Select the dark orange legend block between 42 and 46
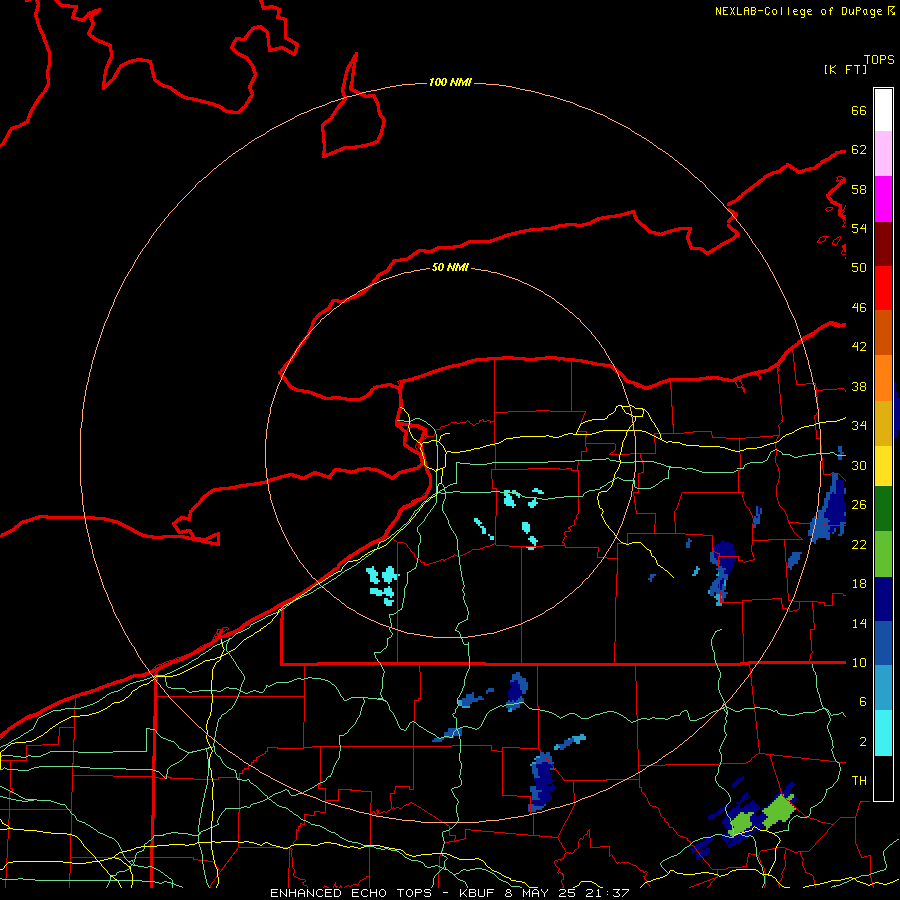900x900 pixels. [x=883, y=332]
